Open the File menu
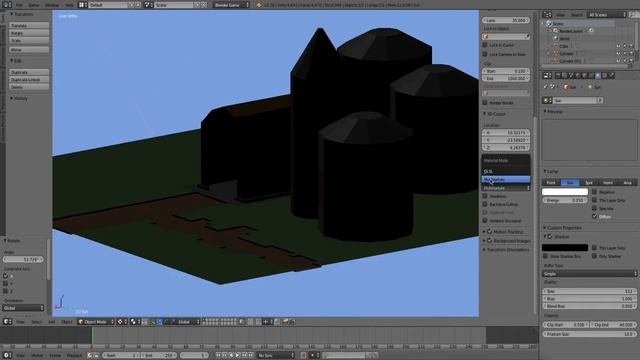This screenshot has height=360, width=640. pos(19,5)
